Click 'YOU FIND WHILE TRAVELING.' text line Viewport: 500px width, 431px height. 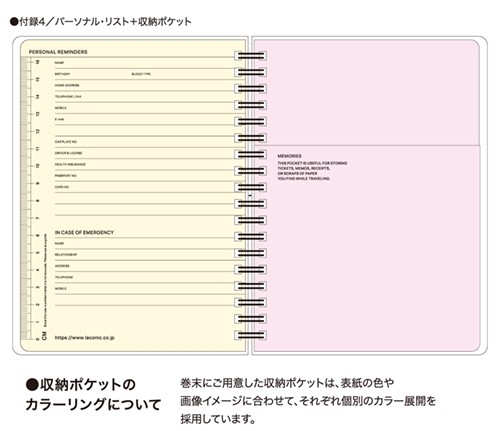(304, 179)
